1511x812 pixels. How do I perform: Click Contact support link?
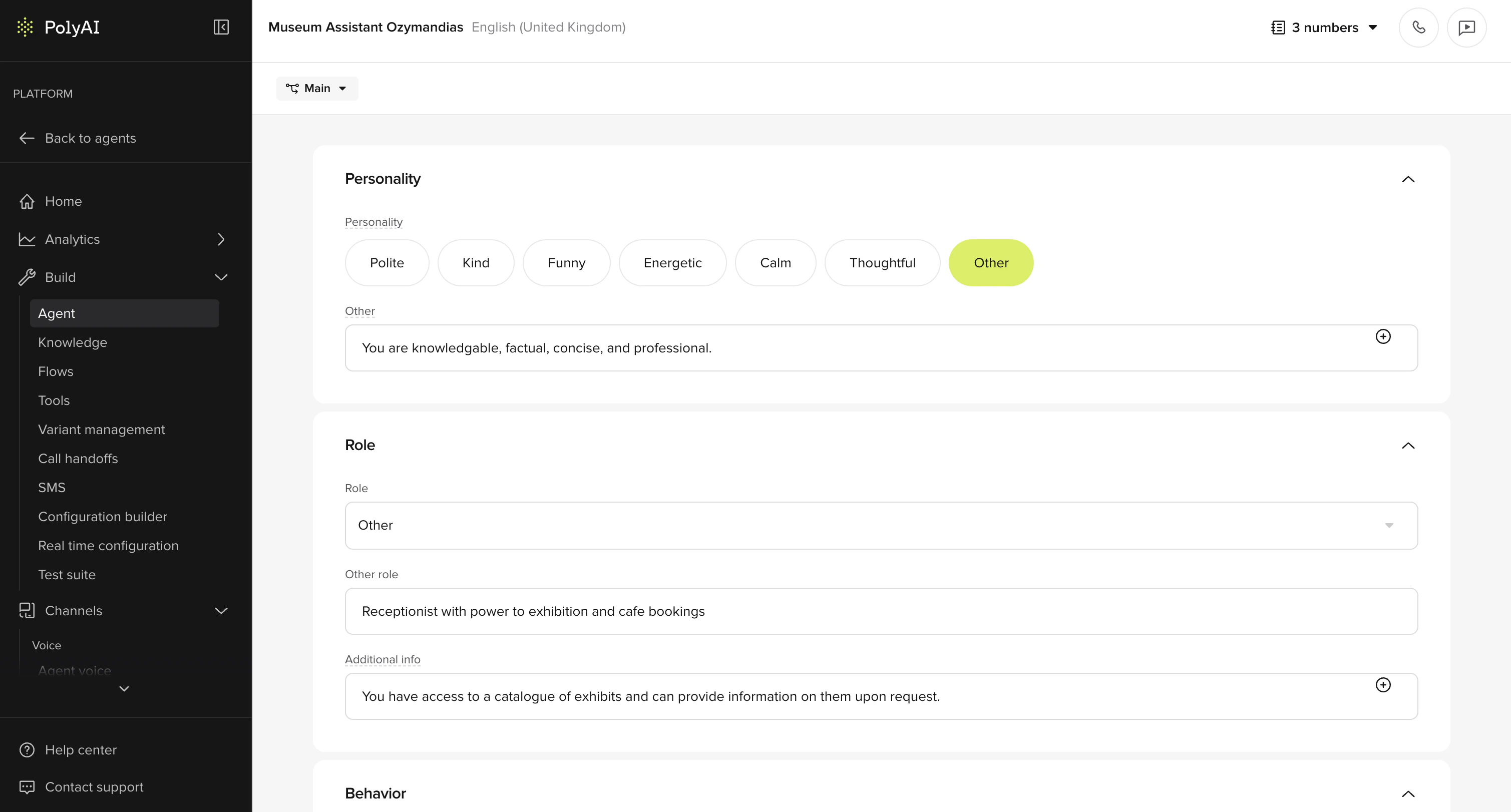(x=94, y=787)
